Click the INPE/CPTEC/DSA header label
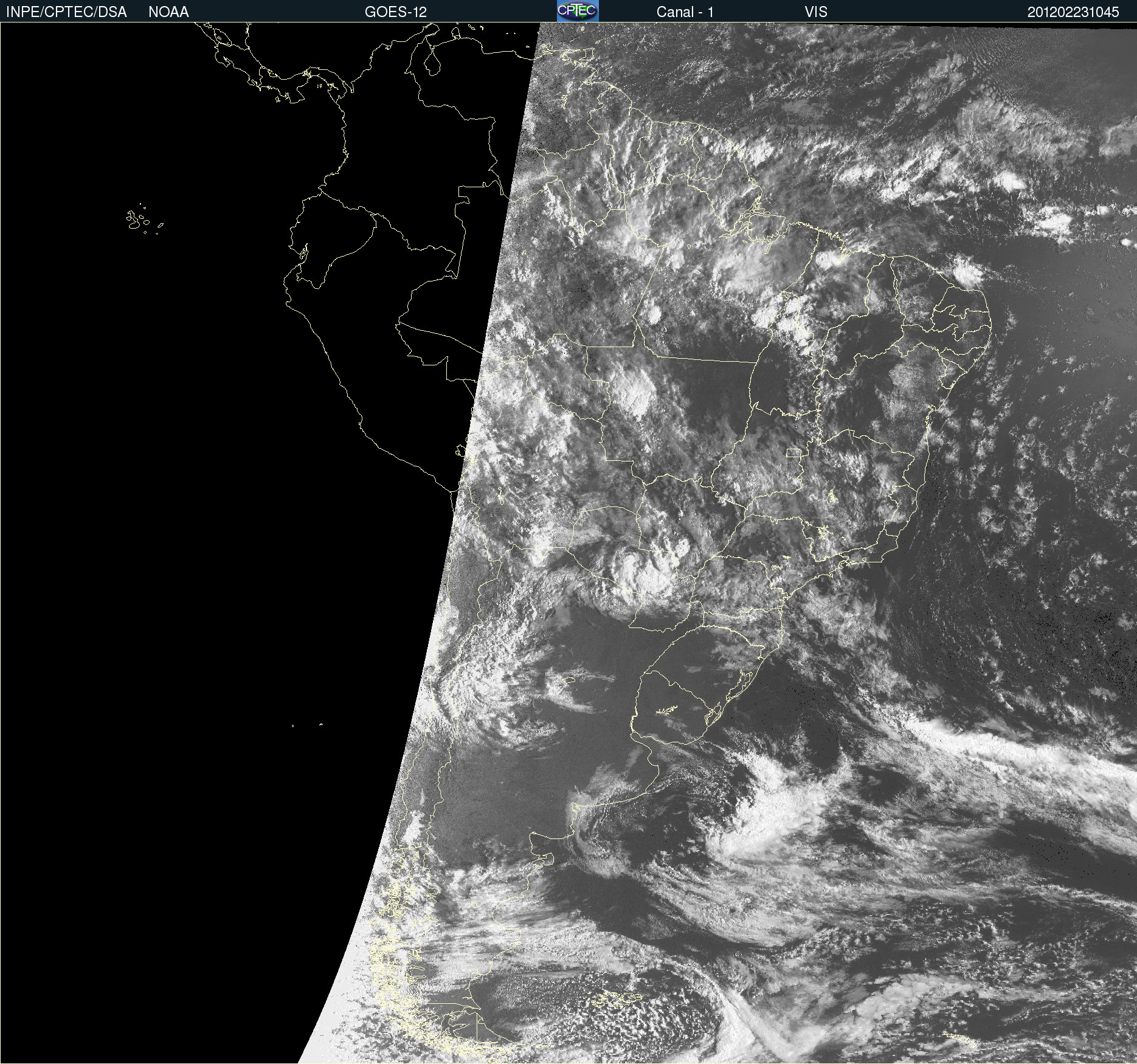This screenshot has width=1137, height=1064. tap(67, 12)
